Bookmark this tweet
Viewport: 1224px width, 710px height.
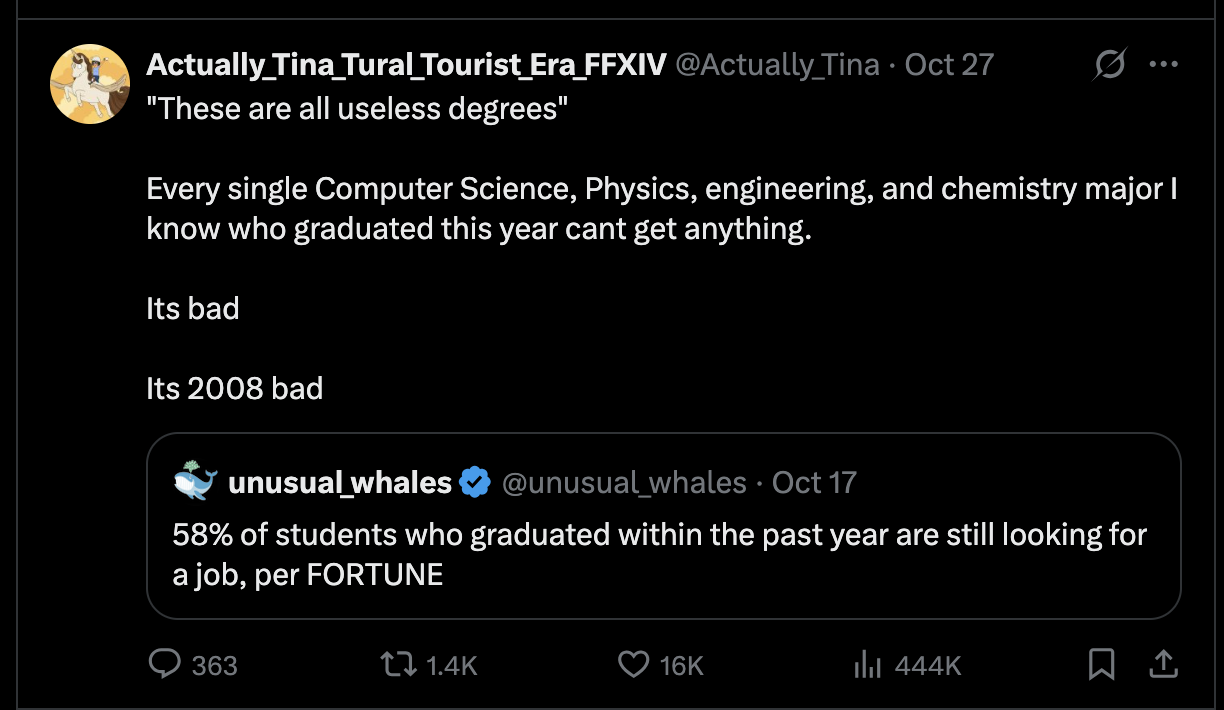pyautogui.click(x=1101, y=664)
